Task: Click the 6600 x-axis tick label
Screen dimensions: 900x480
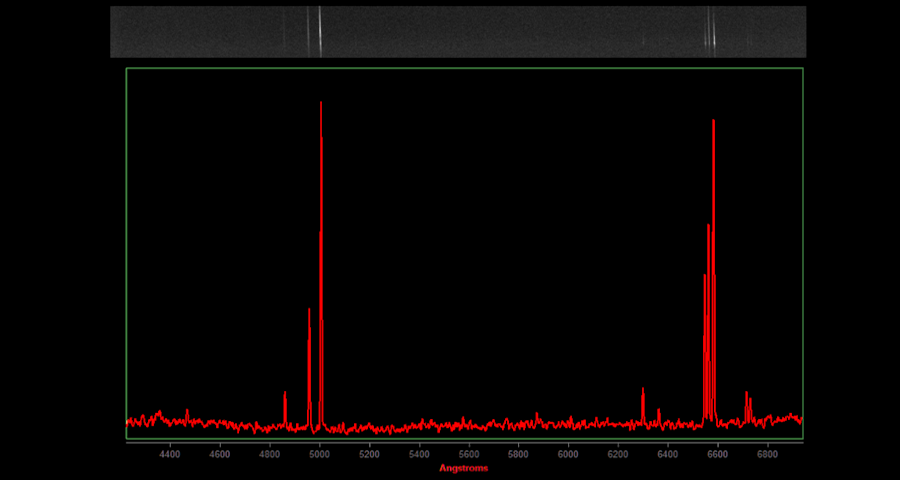Action: [x=717, y=454]
